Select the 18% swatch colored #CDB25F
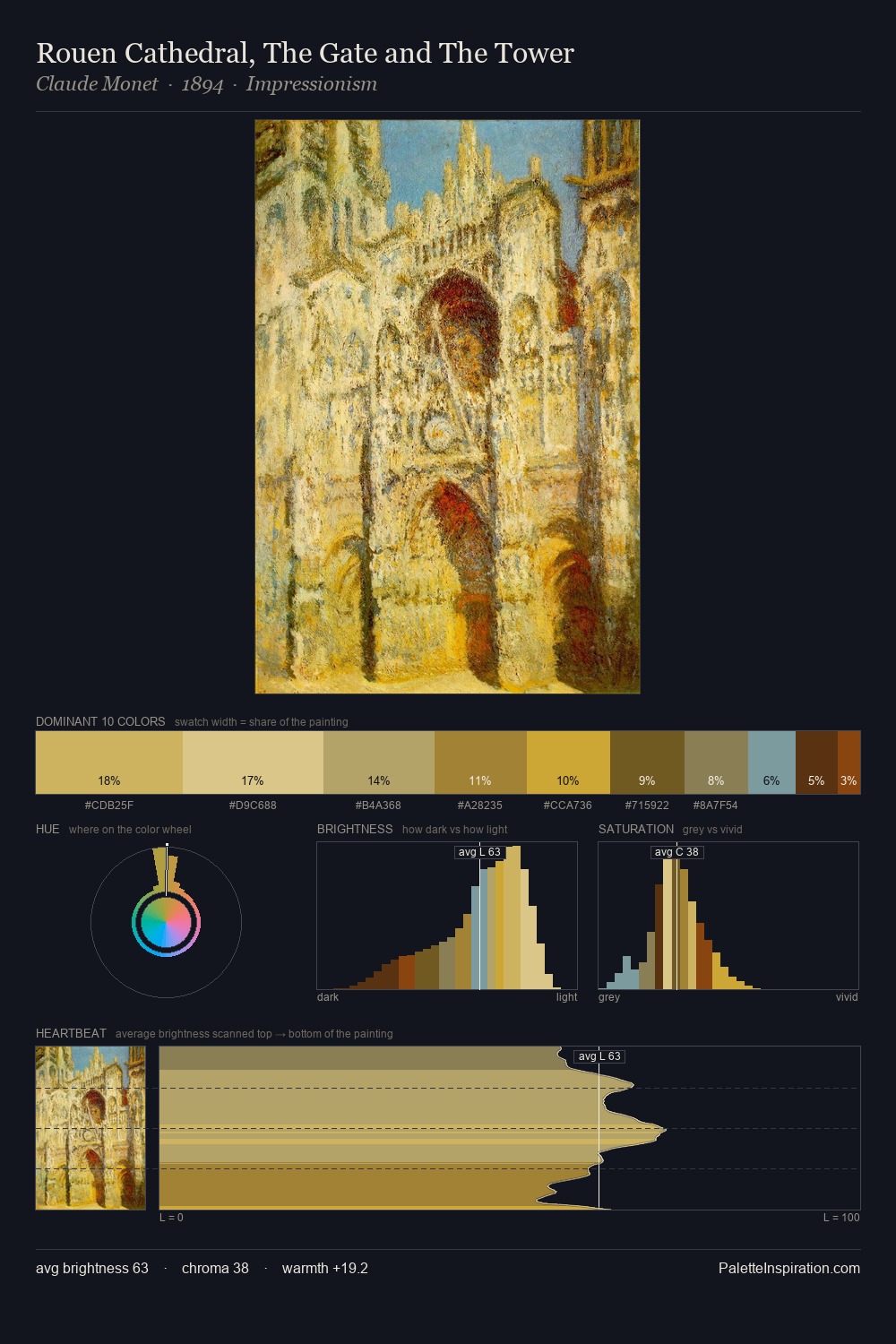This screenshot has height=1344, width=896. click(109, 762)
